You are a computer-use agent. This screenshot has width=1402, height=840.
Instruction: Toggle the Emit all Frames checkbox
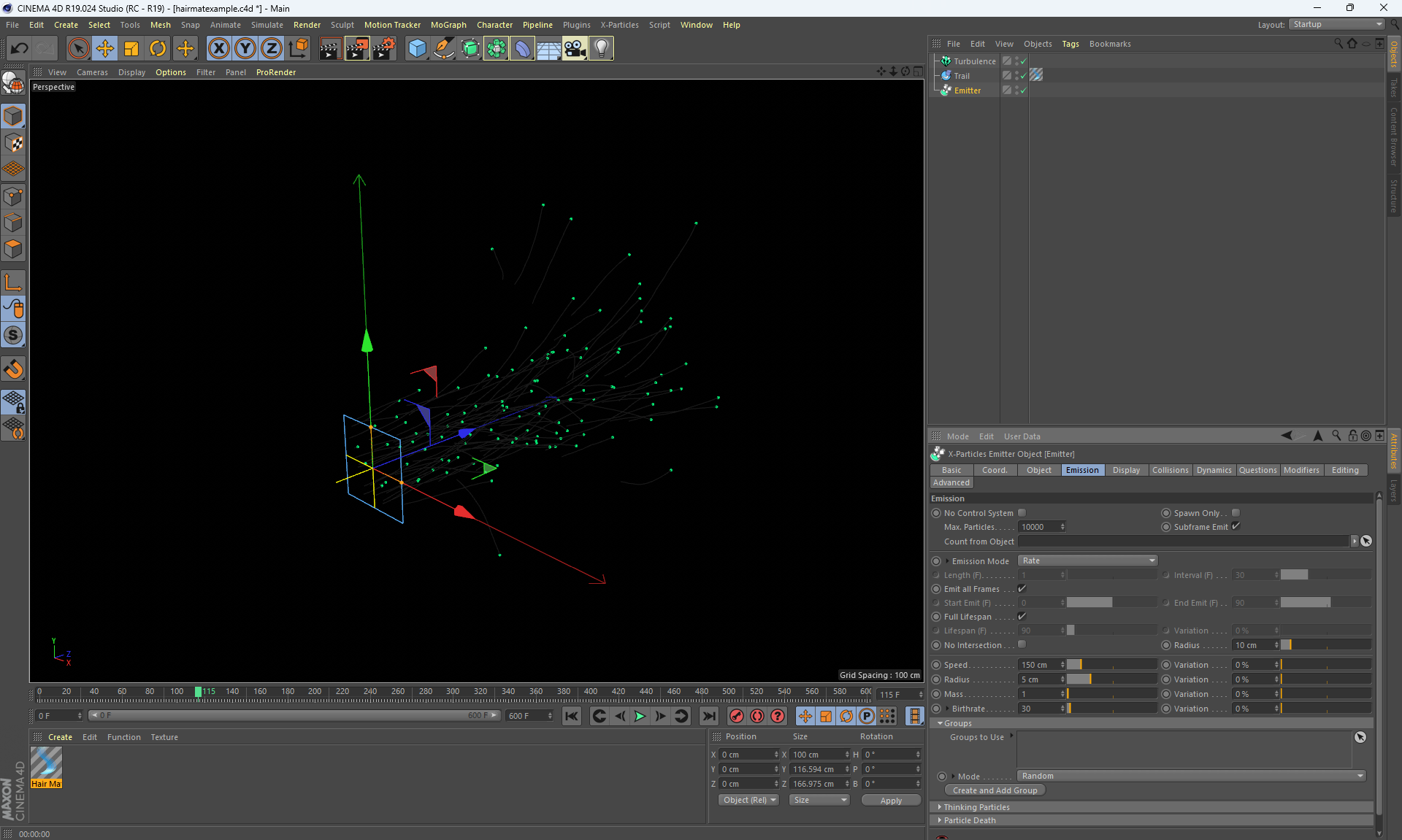(1022, 588)
